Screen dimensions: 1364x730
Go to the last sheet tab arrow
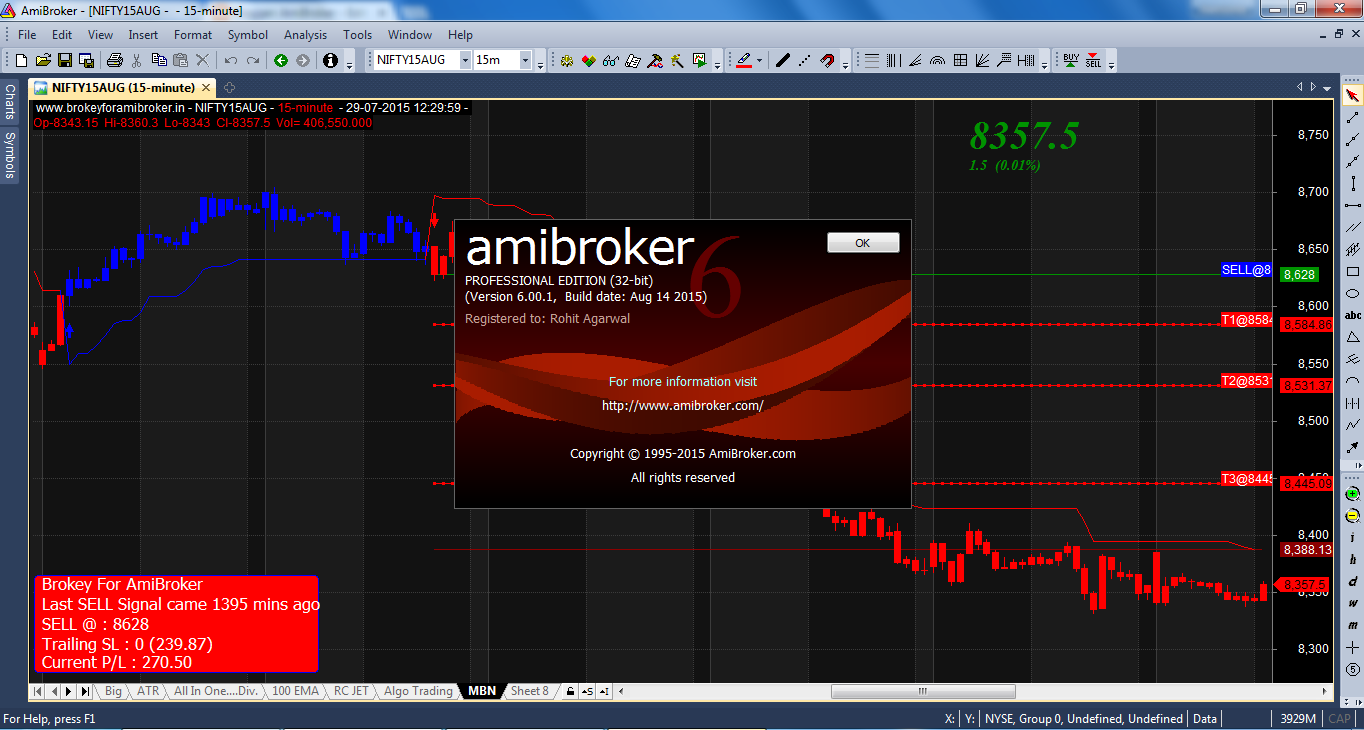[85, 691]
